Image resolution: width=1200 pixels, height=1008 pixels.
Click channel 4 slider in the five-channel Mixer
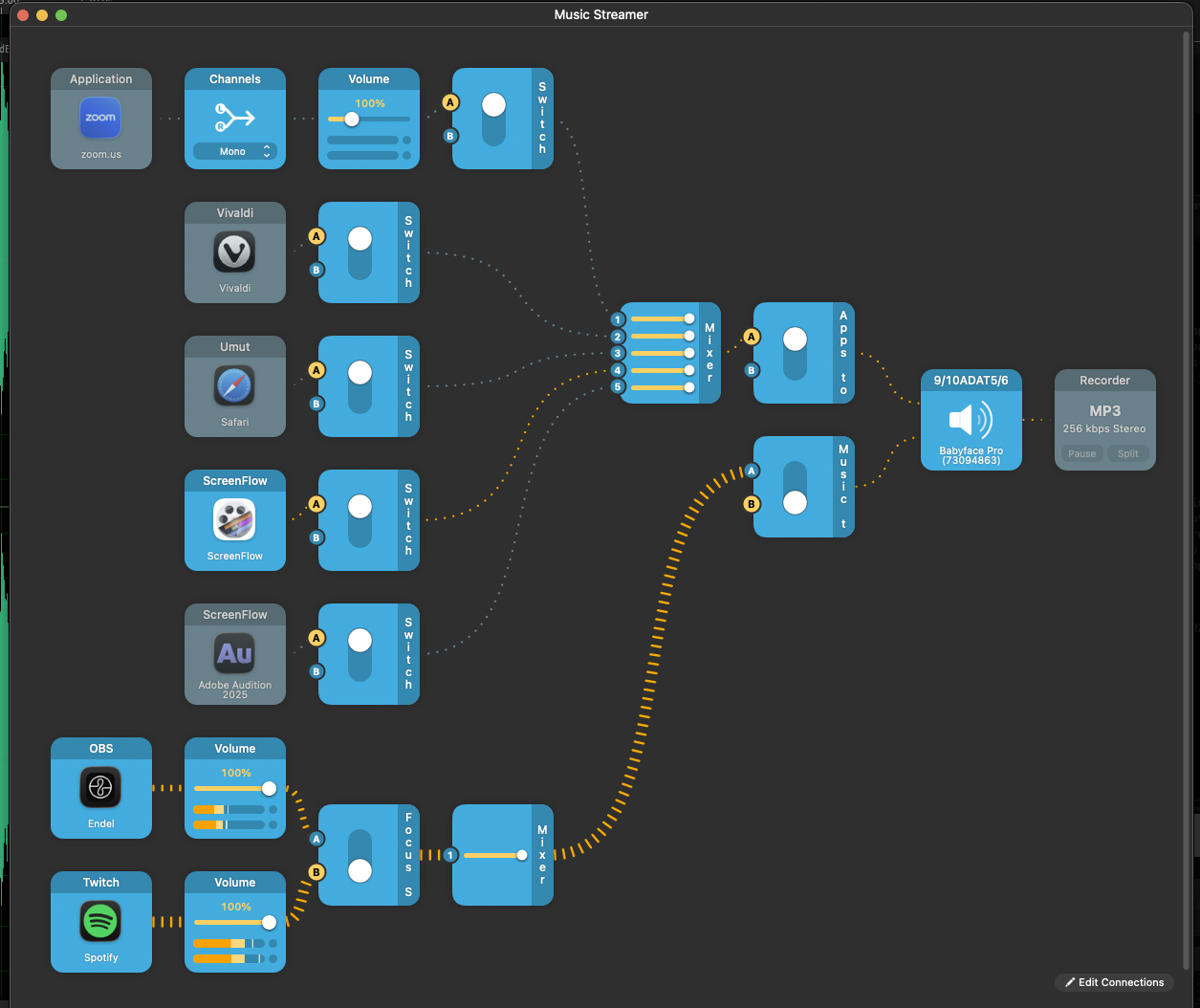[663, 370]
